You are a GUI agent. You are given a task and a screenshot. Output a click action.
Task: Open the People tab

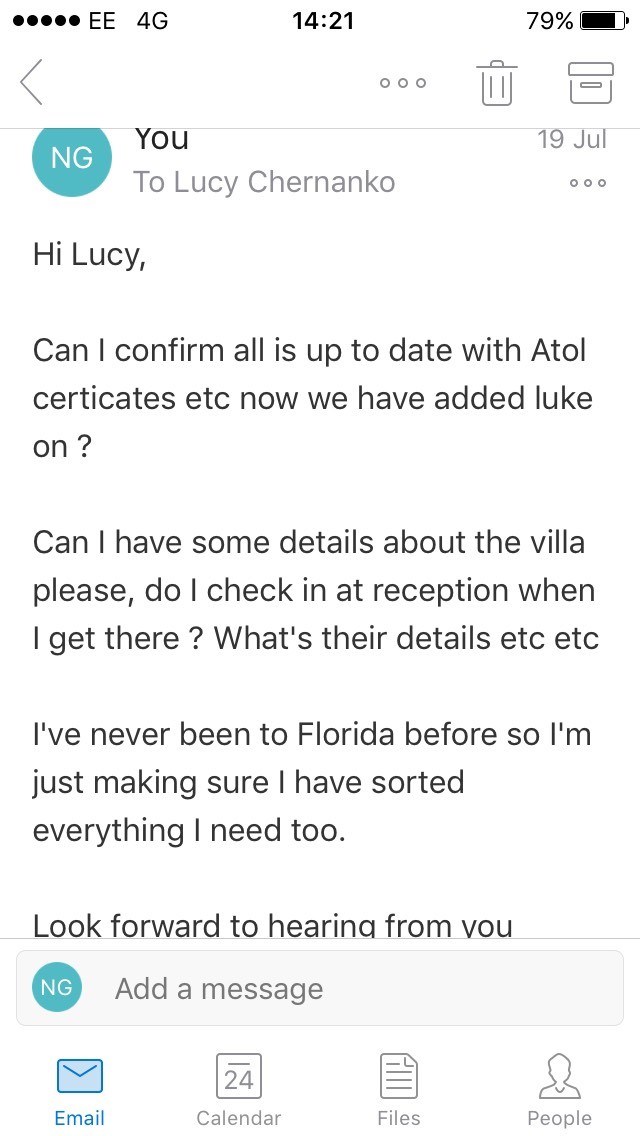pos(559,1090)
